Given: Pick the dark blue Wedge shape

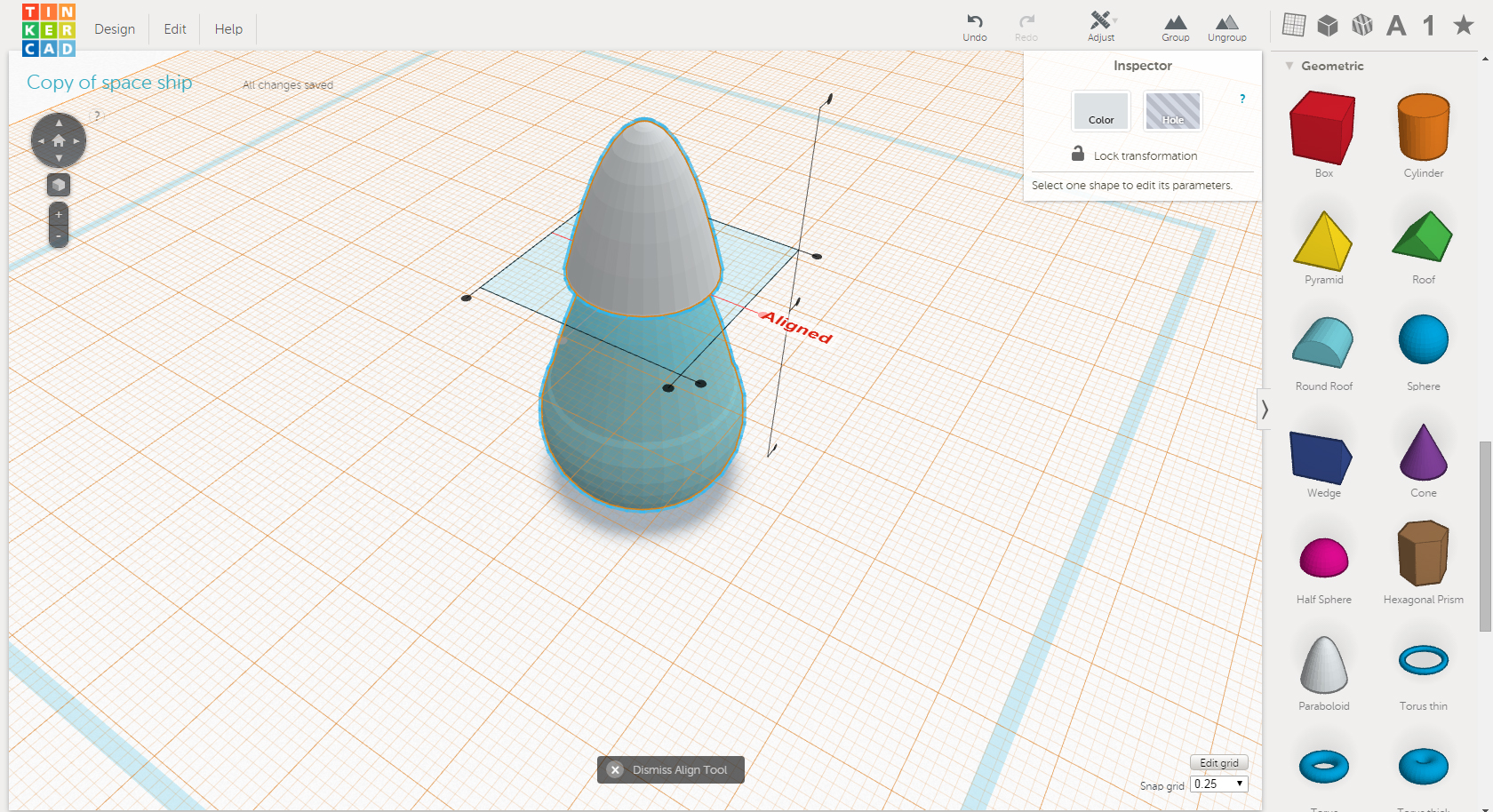Looking at the screenshot, I should [1321, 458].
